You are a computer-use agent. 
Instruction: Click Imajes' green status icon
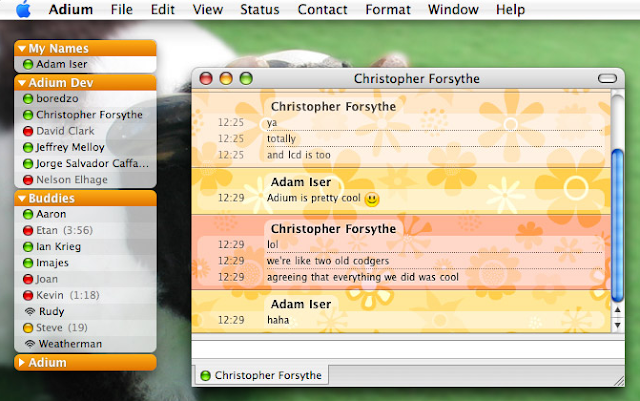[x=28, y=263]
